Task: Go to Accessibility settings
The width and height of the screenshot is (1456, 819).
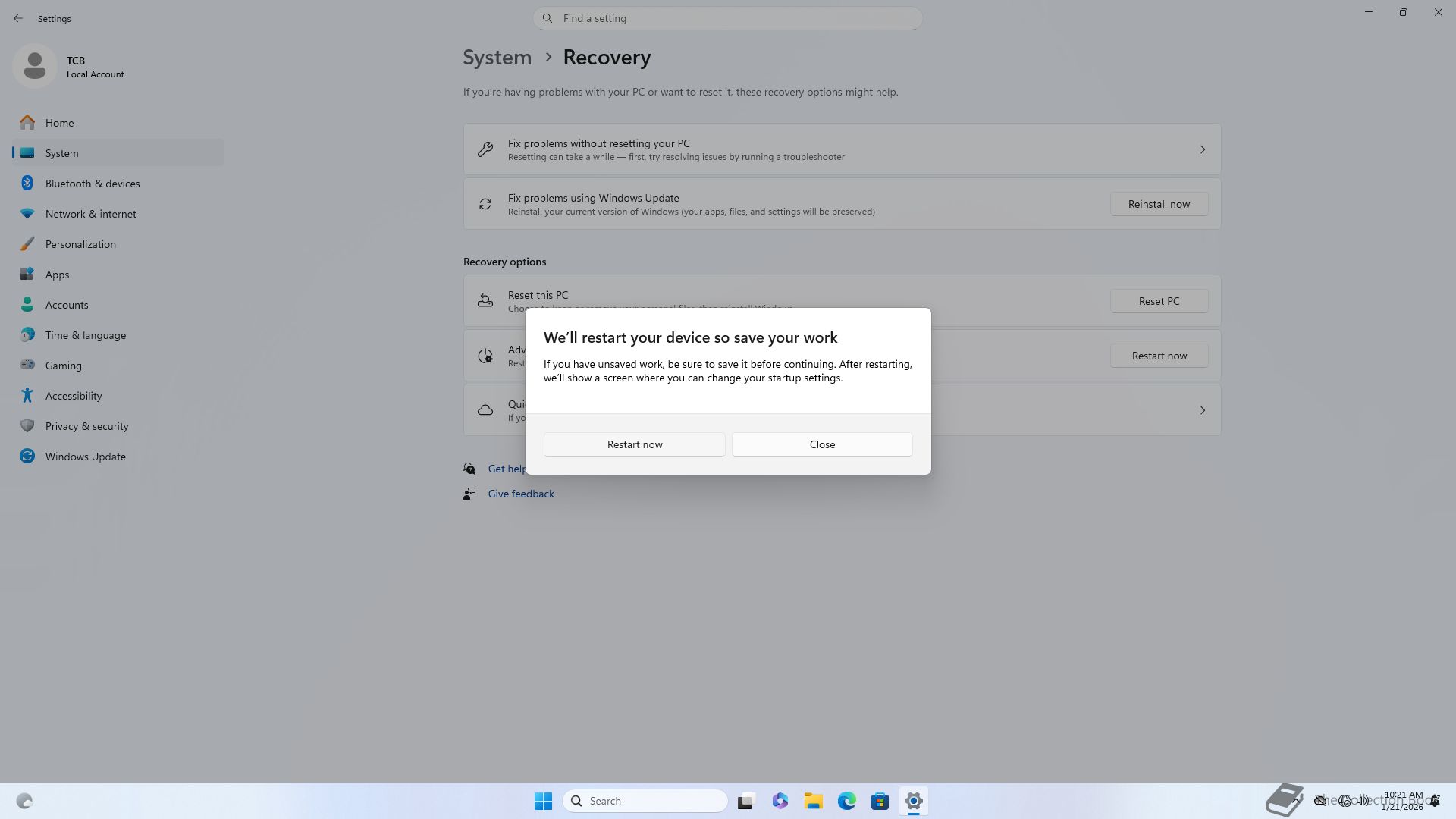Action: coord(73,396)
